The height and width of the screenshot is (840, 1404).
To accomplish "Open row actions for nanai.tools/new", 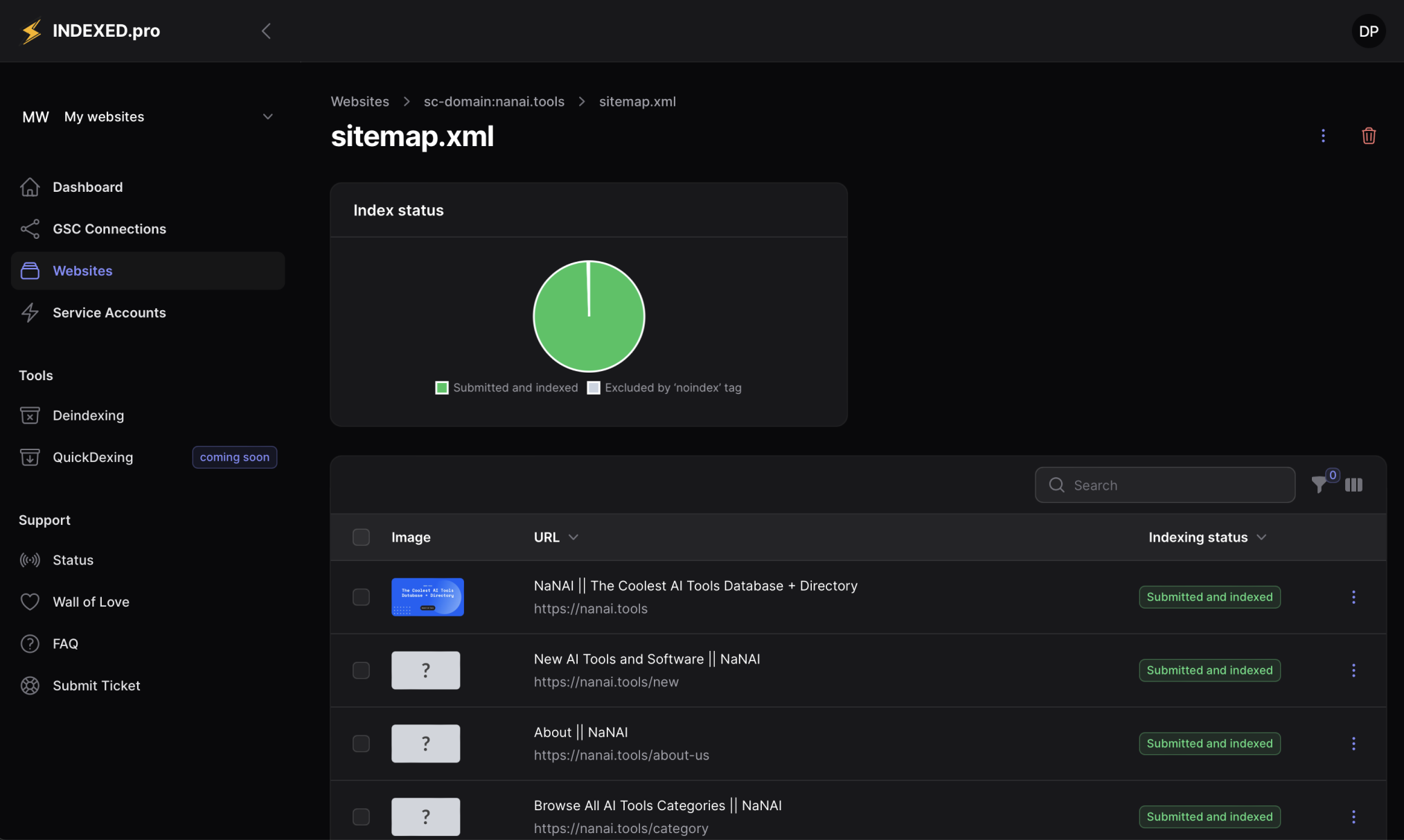I will tap(1353, 670).
